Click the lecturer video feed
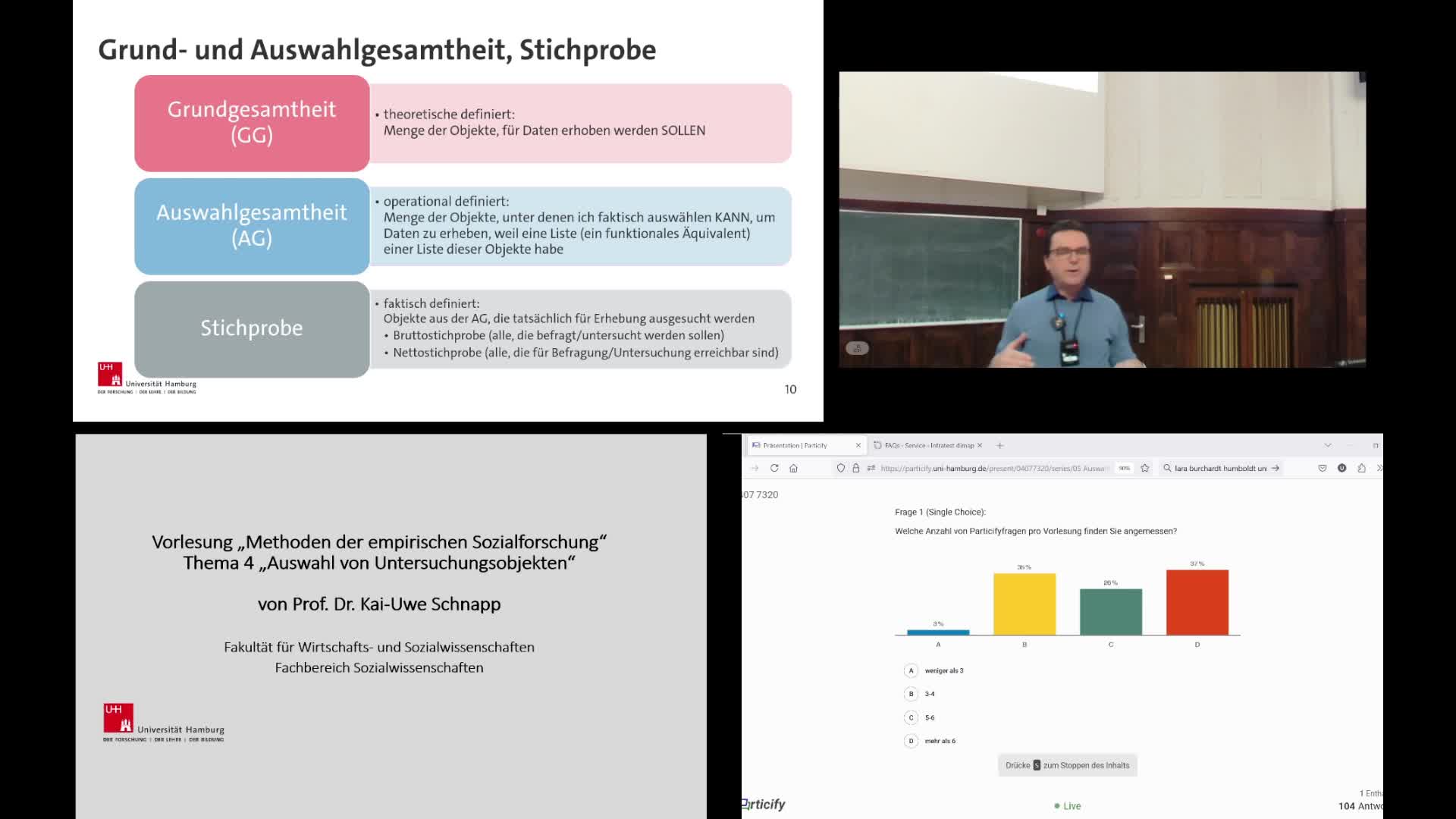This screenshot has width=1456, height=819. point(1102,220)
